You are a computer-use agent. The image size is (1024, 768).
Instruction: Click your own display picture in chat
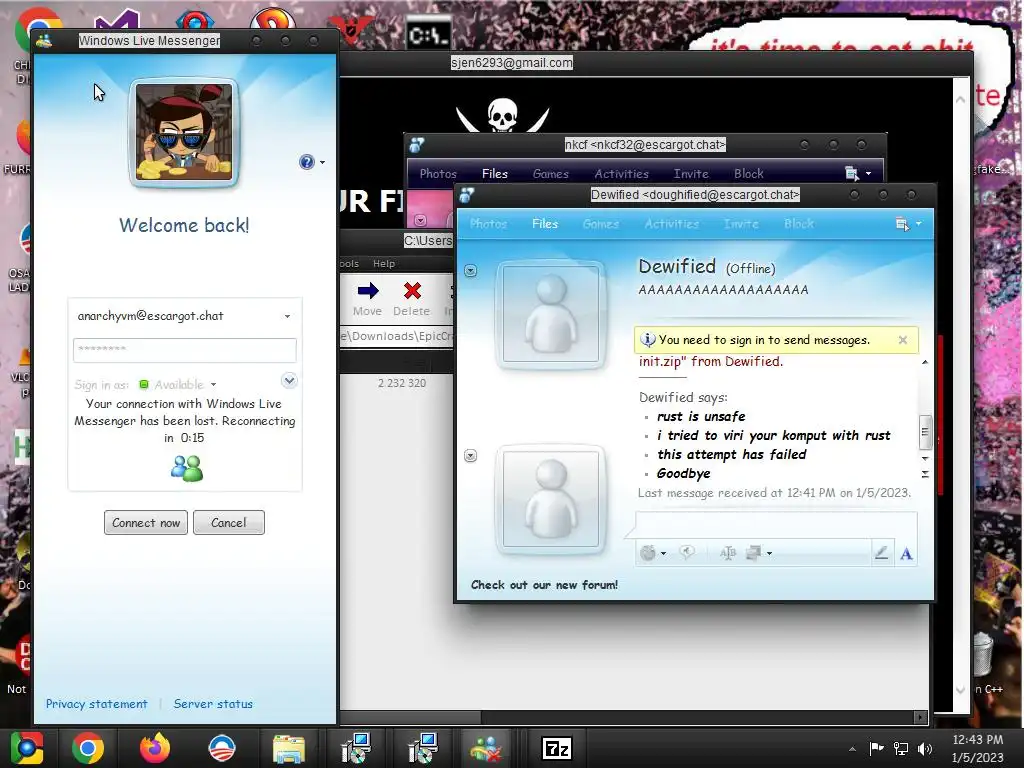[551, 500]
